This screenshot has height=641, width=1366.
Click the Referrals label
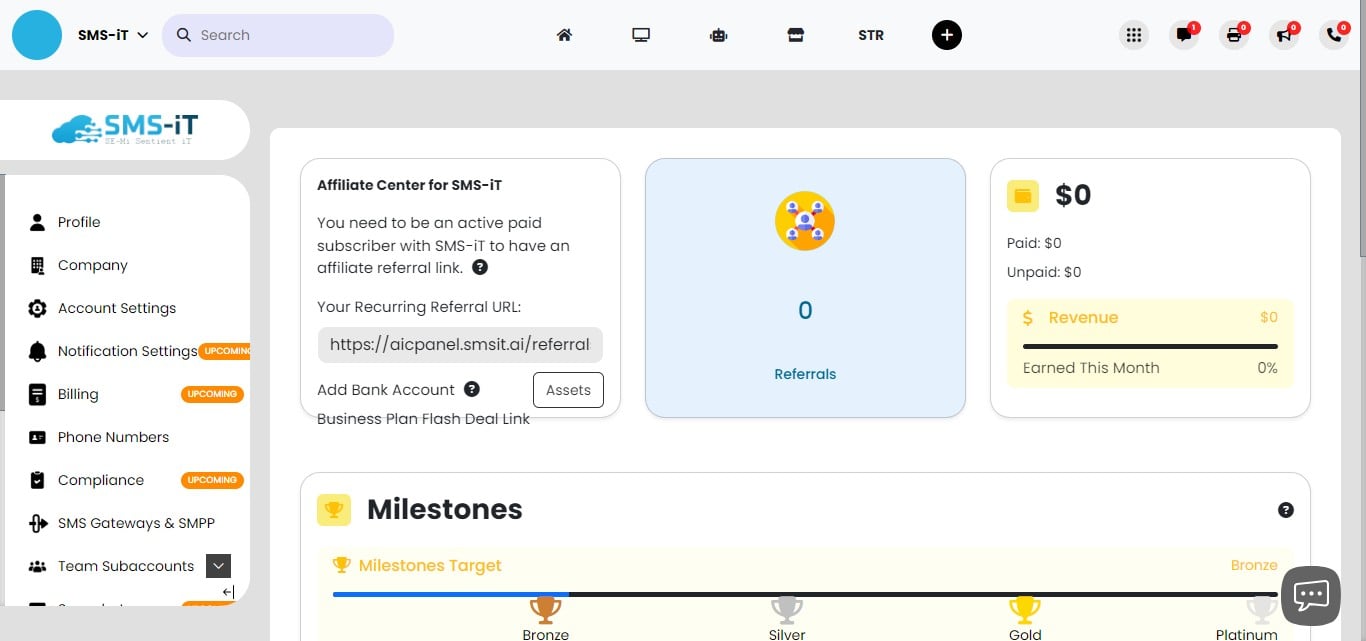(x=805, y=374)
